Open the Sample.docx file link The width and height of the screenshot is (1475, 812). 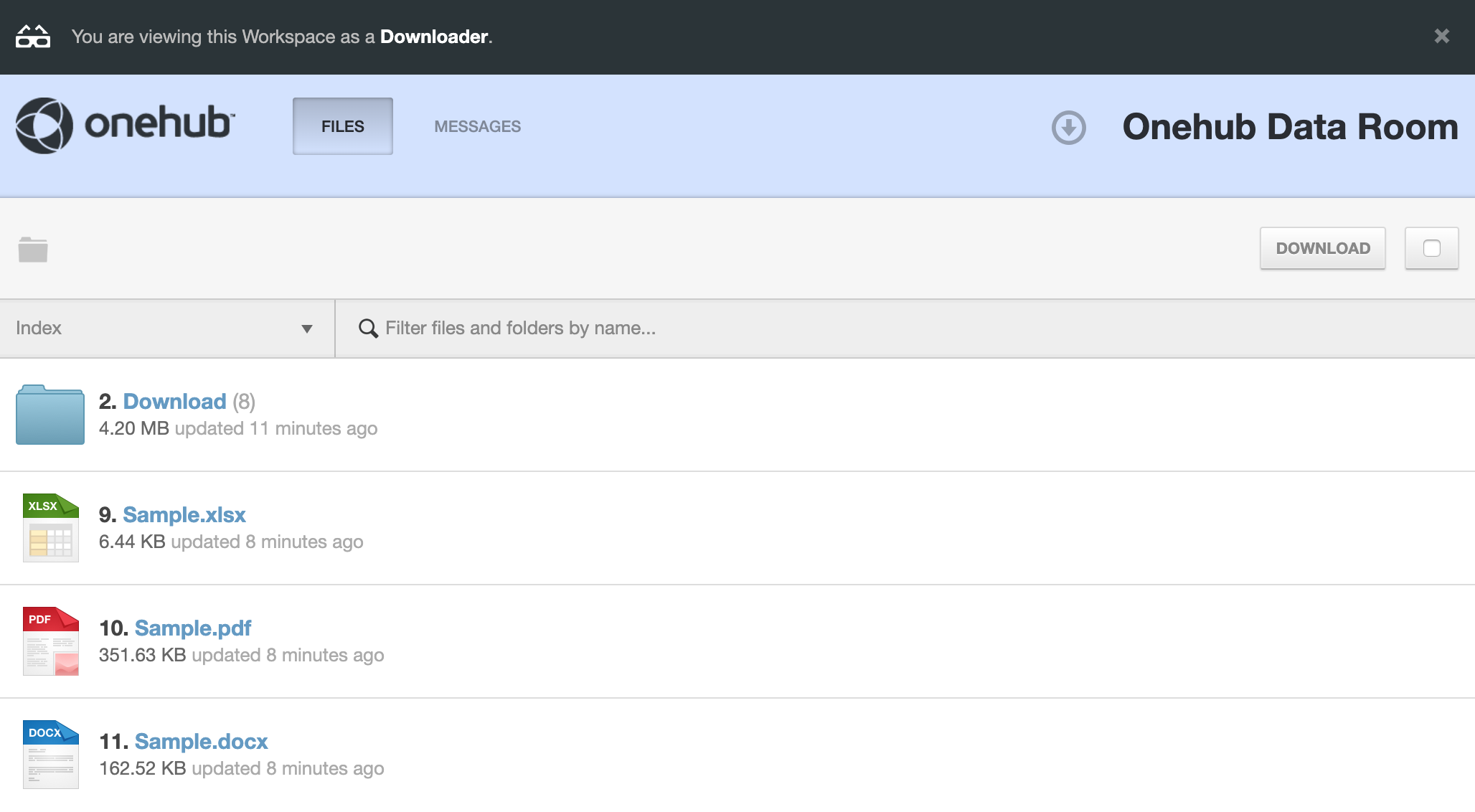click(201, 742)
